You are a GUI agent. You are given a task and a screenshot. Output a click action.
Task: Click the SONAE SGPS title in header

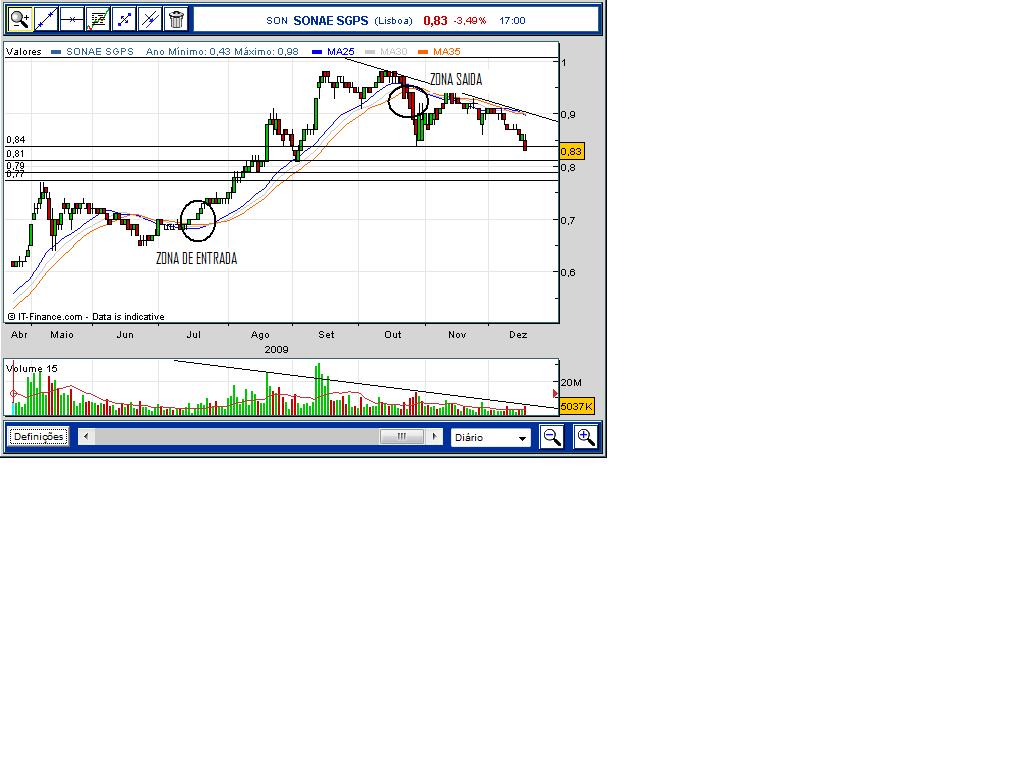tap(330, 20)
